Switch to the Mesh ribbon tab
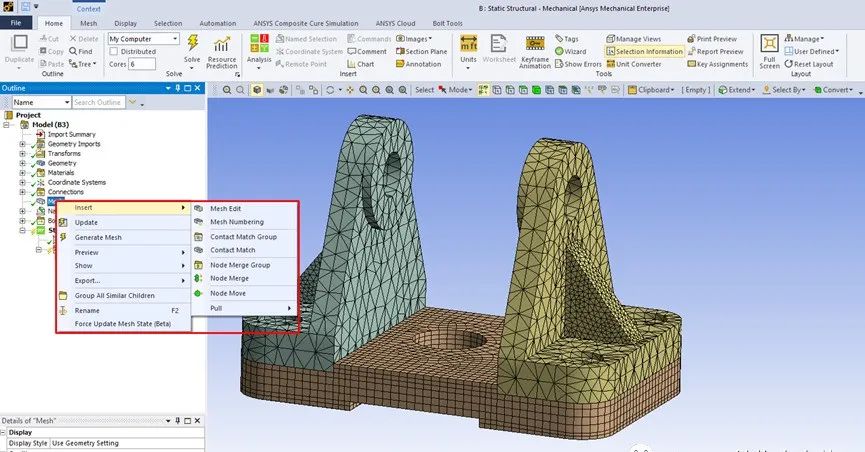The height and width of the screenshot is (452, 865). coord(88,23)
